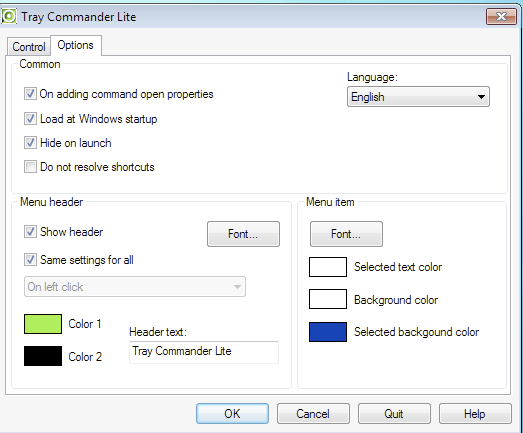Open the Language dropdown set to English
This screenshot has height=433, width=523.
(418, 97)
